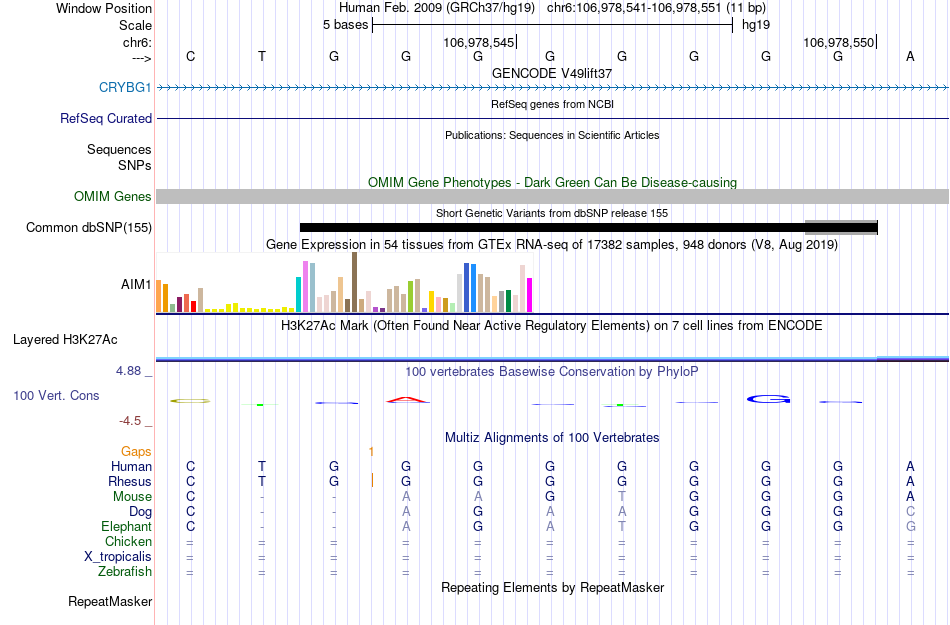
Task: Click the Zebrafish species label
Action: [125, 571]
